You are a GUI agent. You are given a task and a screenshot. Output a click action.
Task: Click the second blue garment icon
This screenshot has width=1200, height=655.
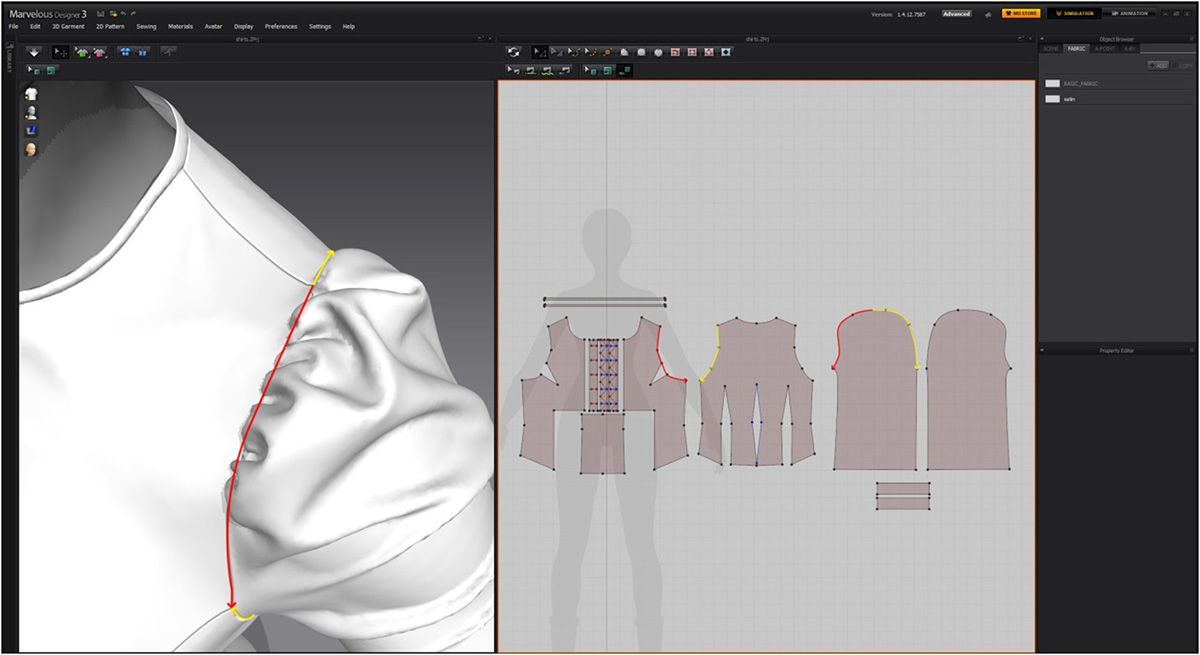pos(142,51)
